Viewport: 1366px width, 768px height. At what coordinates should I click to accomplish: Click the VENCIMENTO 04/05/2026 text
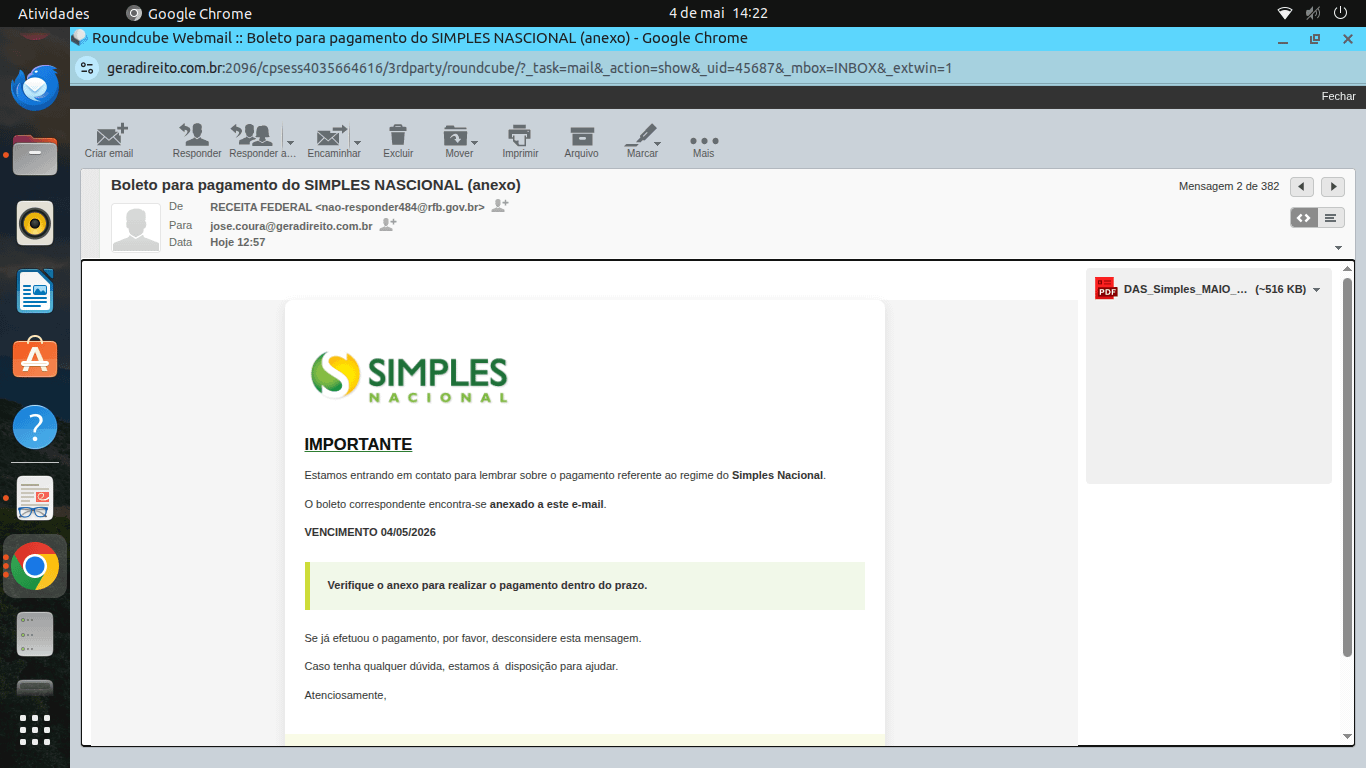[370, 532]
